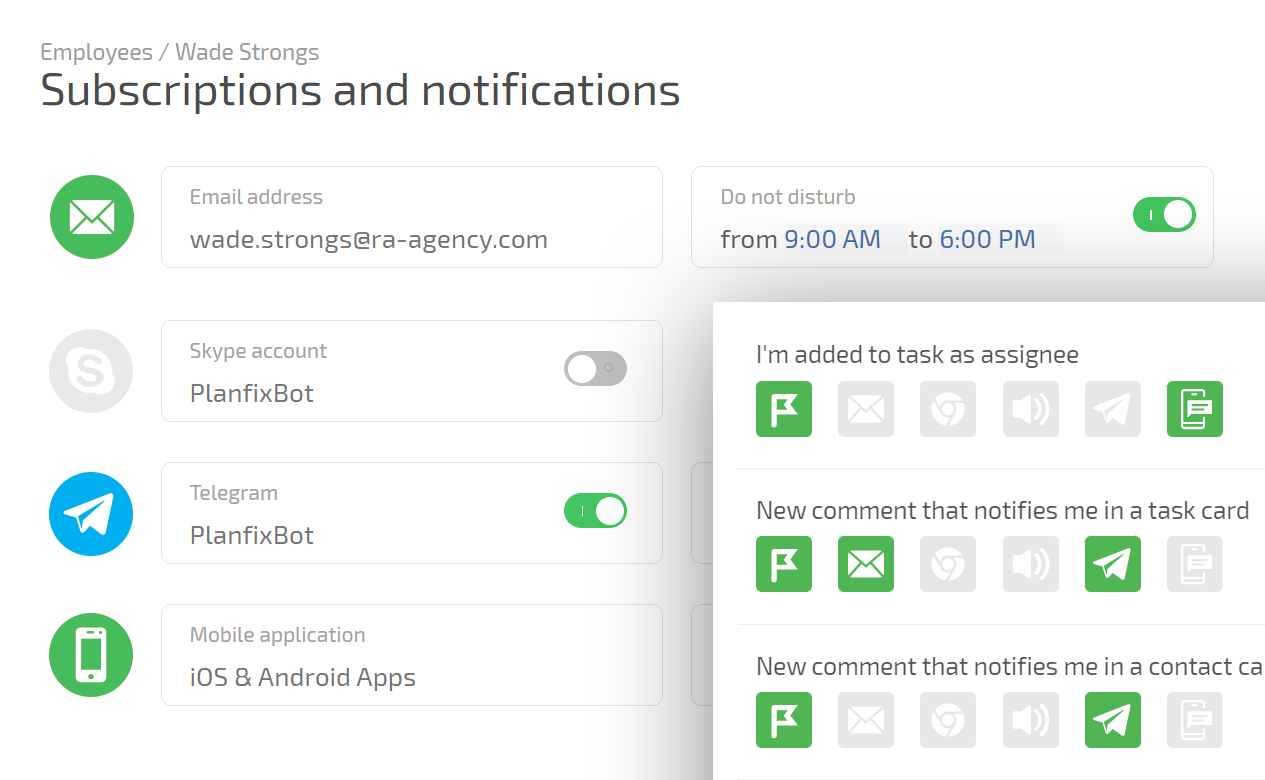Click the green email envelope circle icon
The image size is (1265, 780).
coord(91,217)
